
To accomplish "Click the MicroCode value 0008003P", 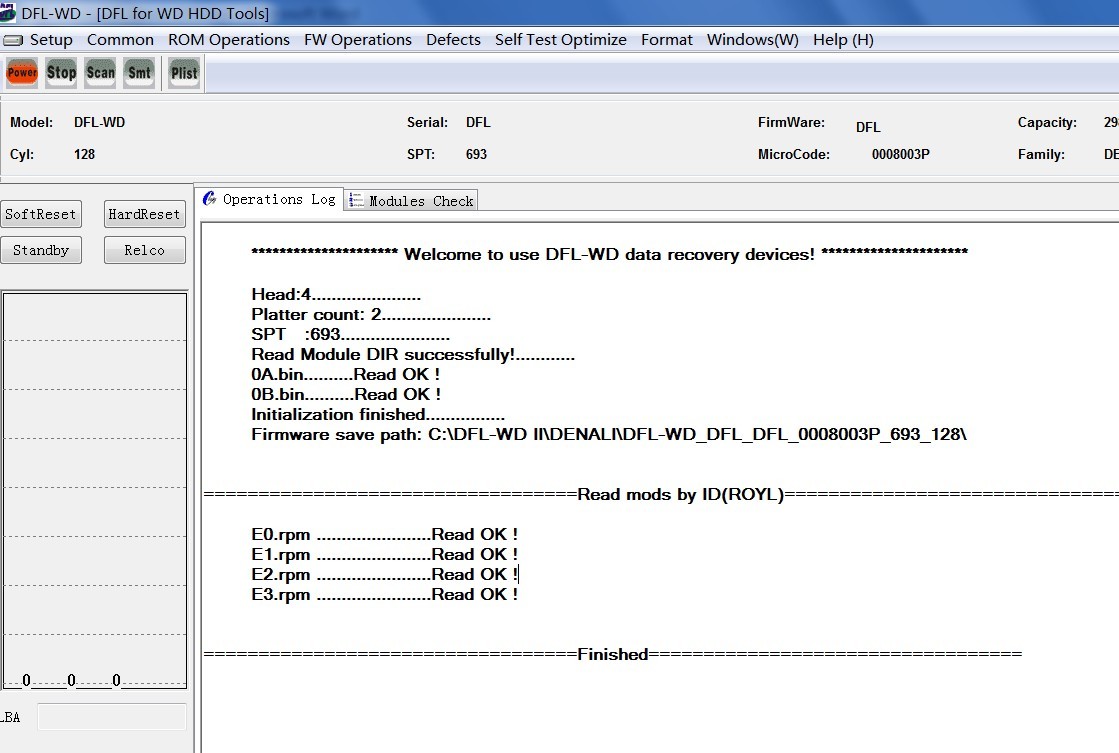I will coord(901,154).
